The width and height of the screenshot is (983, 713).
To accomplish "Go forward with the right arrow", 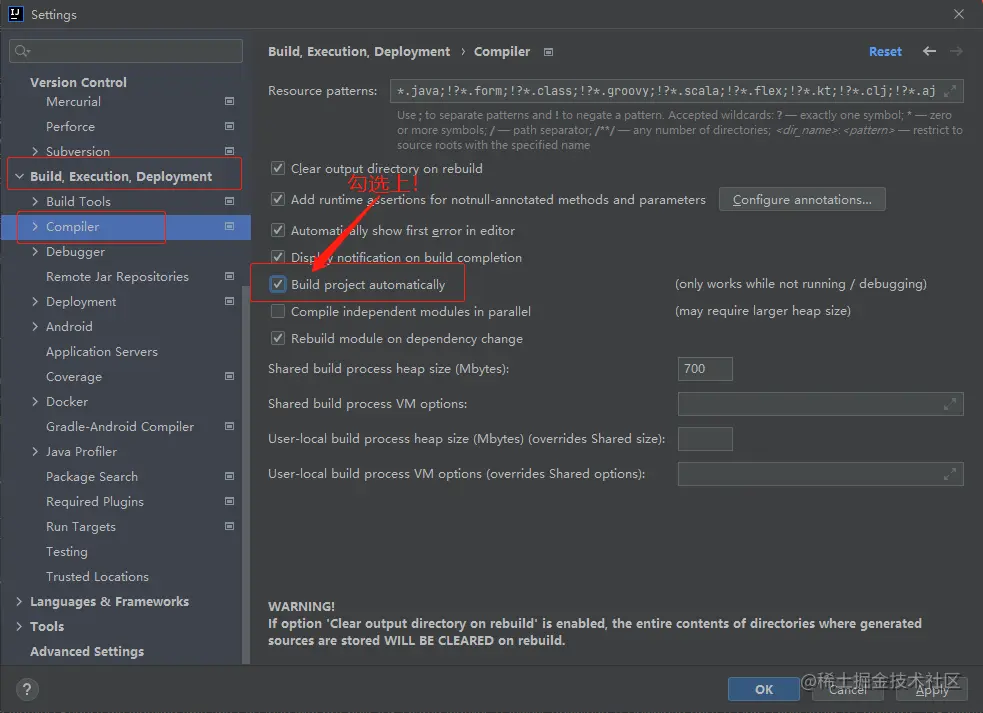I will [956, 51].
